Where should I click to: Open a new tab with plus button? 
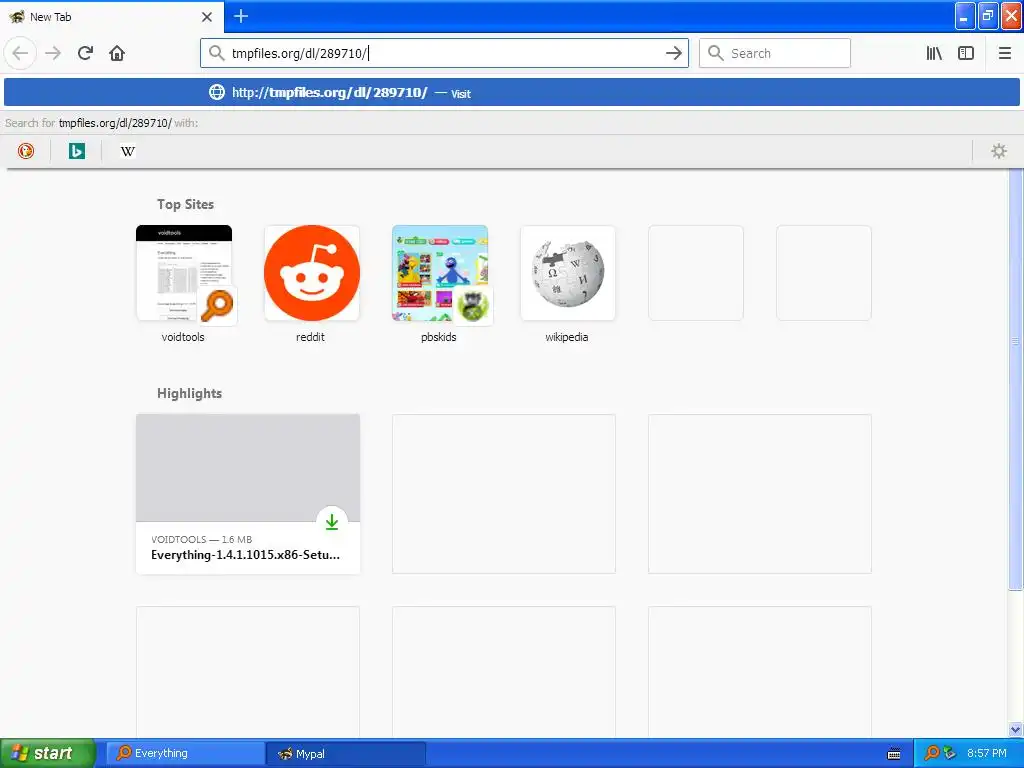click(x=240, y=16)
